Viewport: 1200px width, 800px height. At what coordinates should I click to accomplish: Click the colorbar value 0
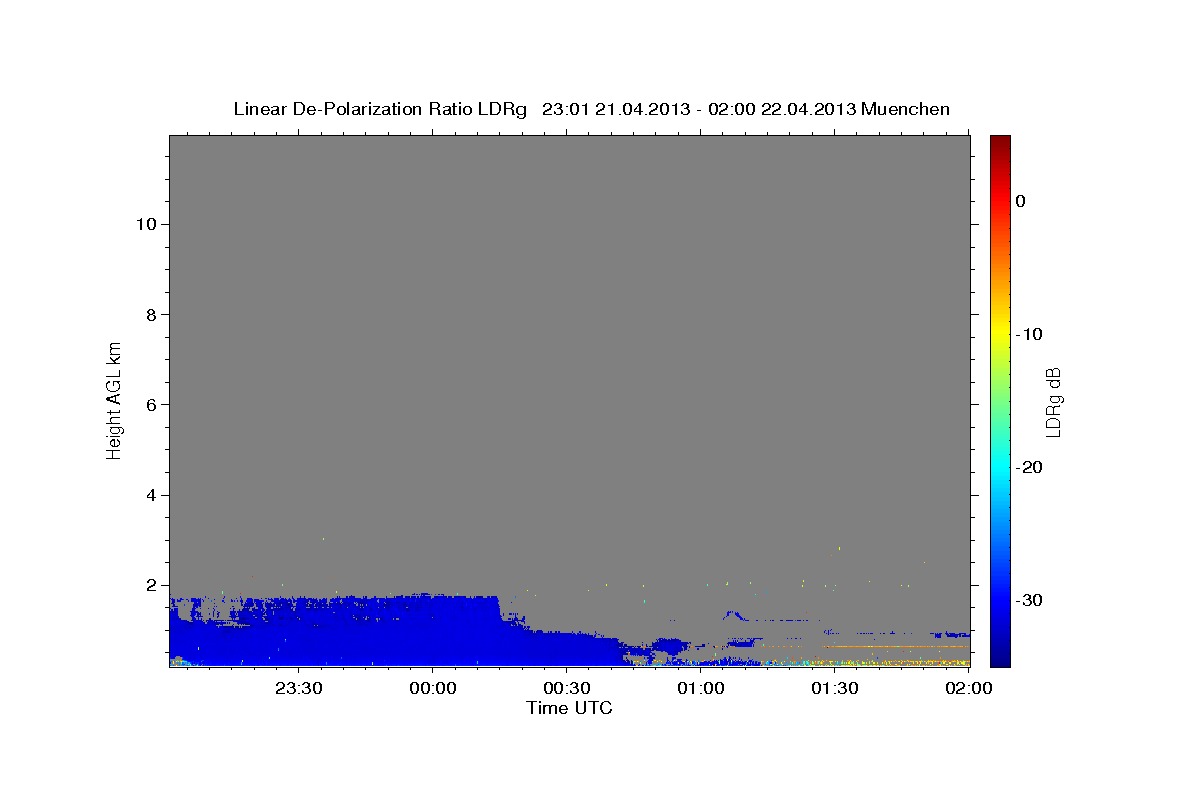click(1020, 201)
